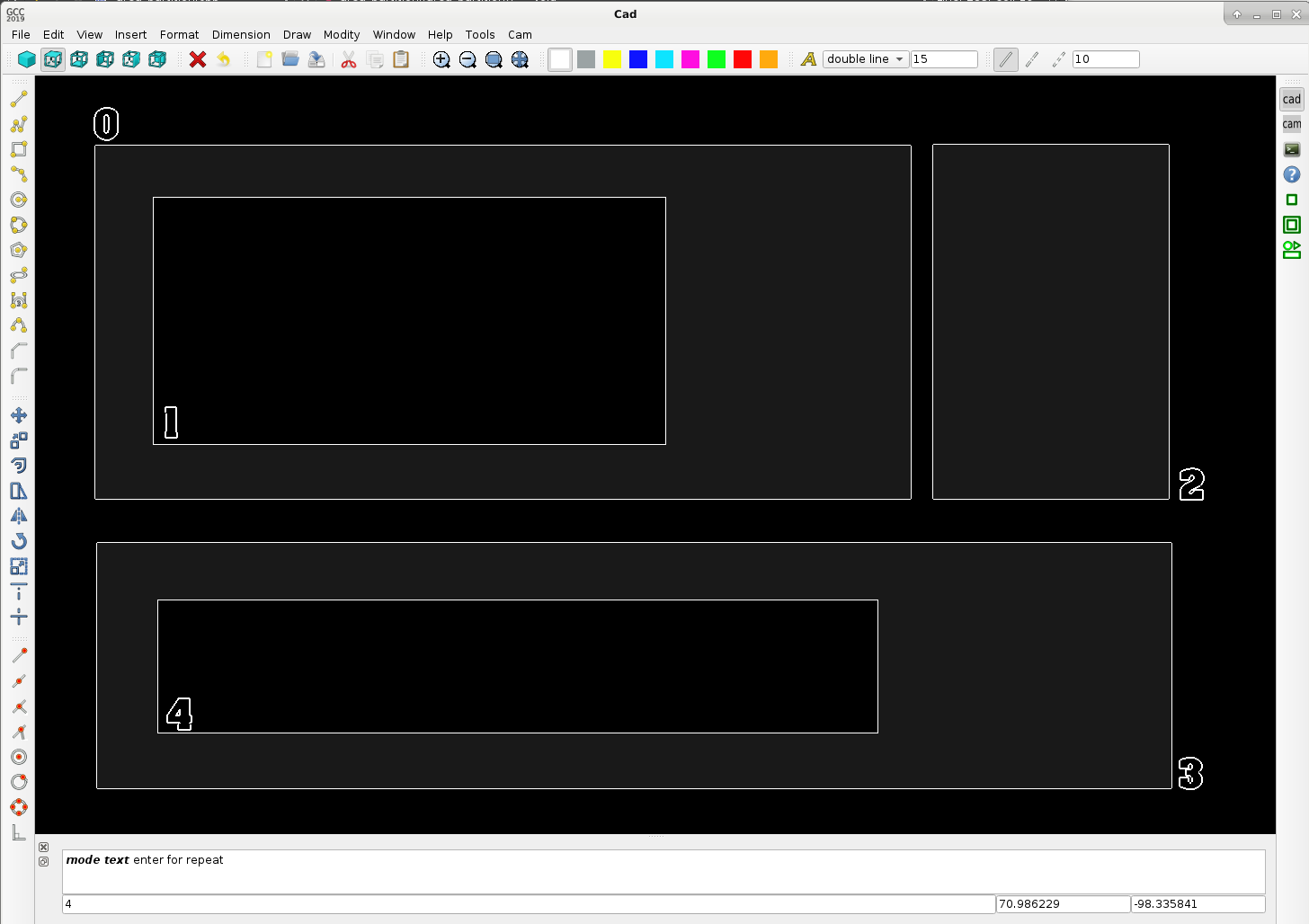
Task: Open the double line font dropdown
Action: click(866, 59)
